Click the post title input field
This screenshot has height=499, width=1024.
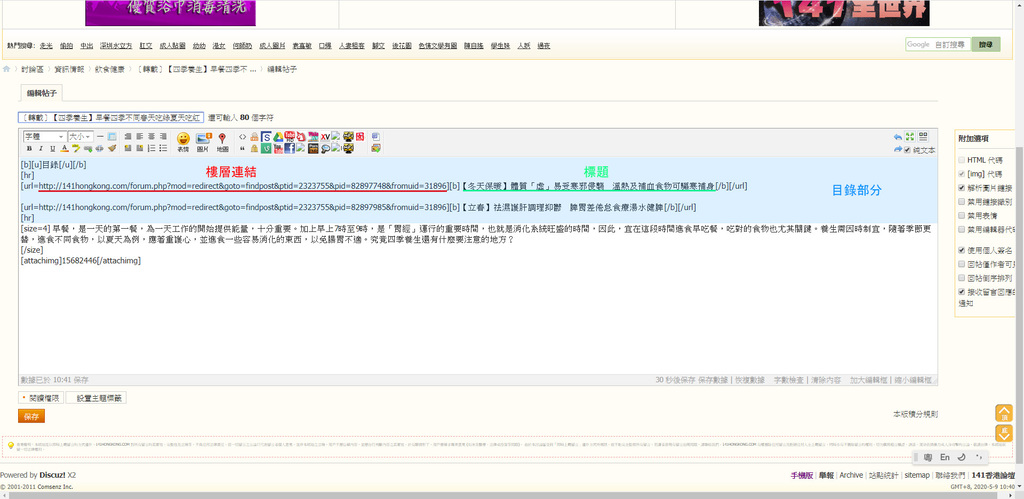coord(111,117)
